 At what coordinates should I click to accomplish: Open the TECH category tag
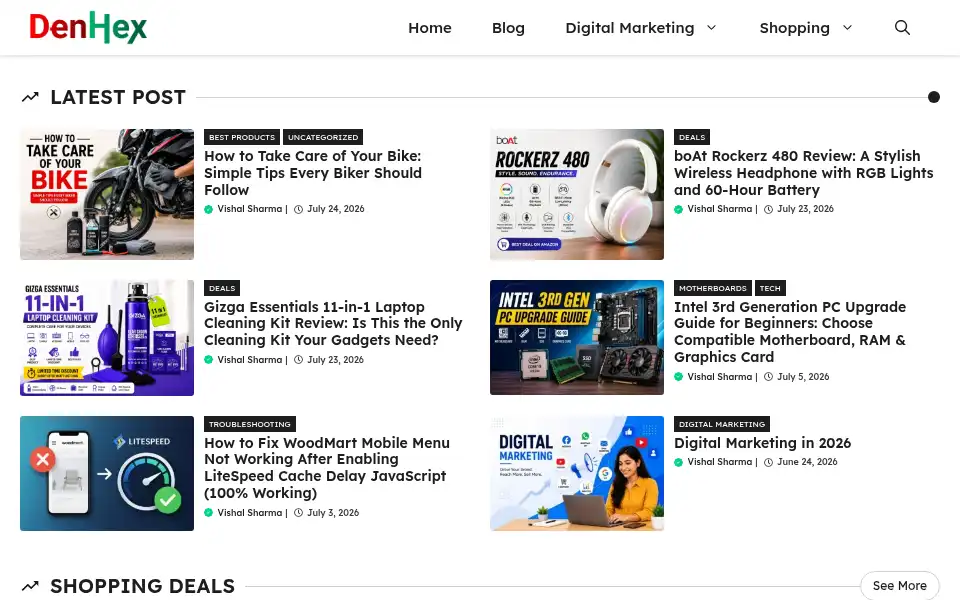point(770,288)
